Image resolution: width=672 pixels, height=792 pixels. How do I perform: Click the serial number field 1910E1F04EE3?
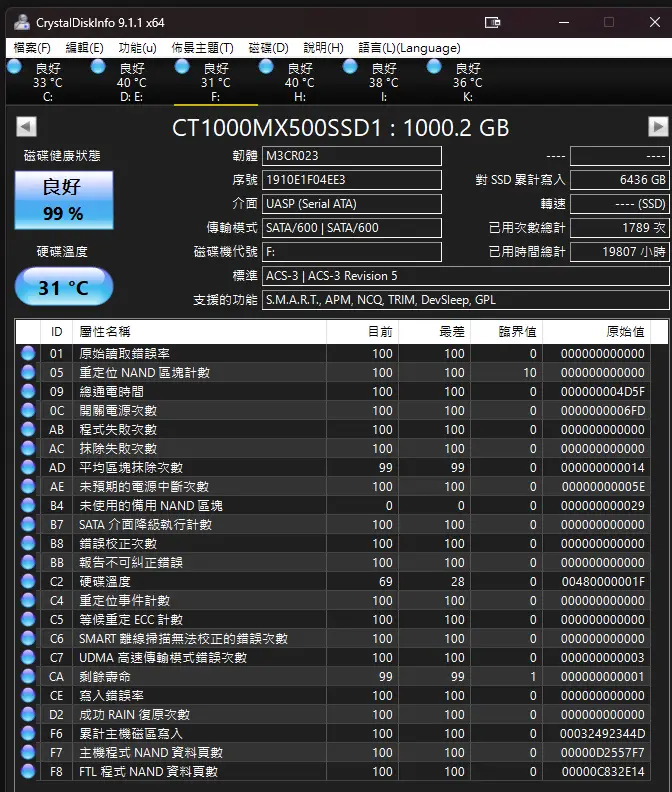click(x=352, y=180)
